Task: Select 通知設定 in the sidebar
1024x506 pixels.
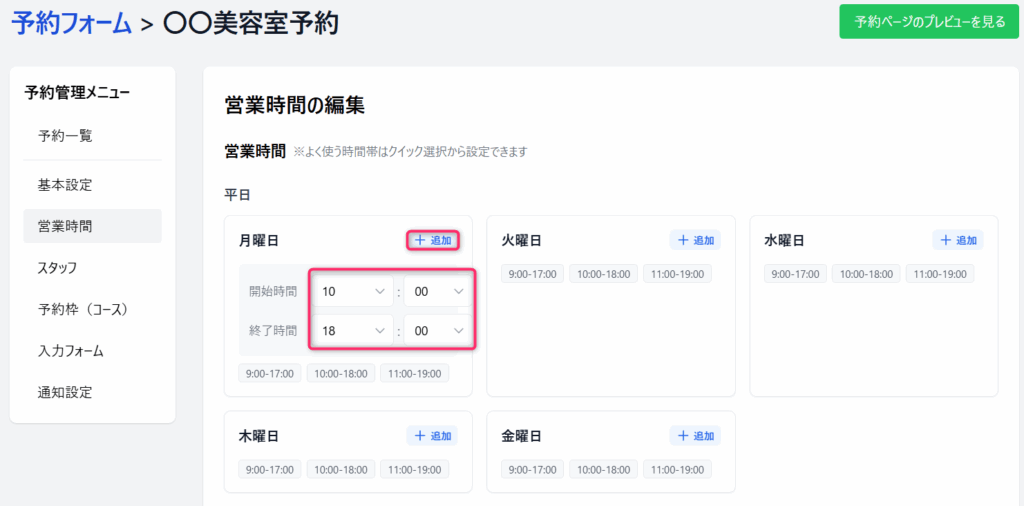Action: tap(65, 392)
